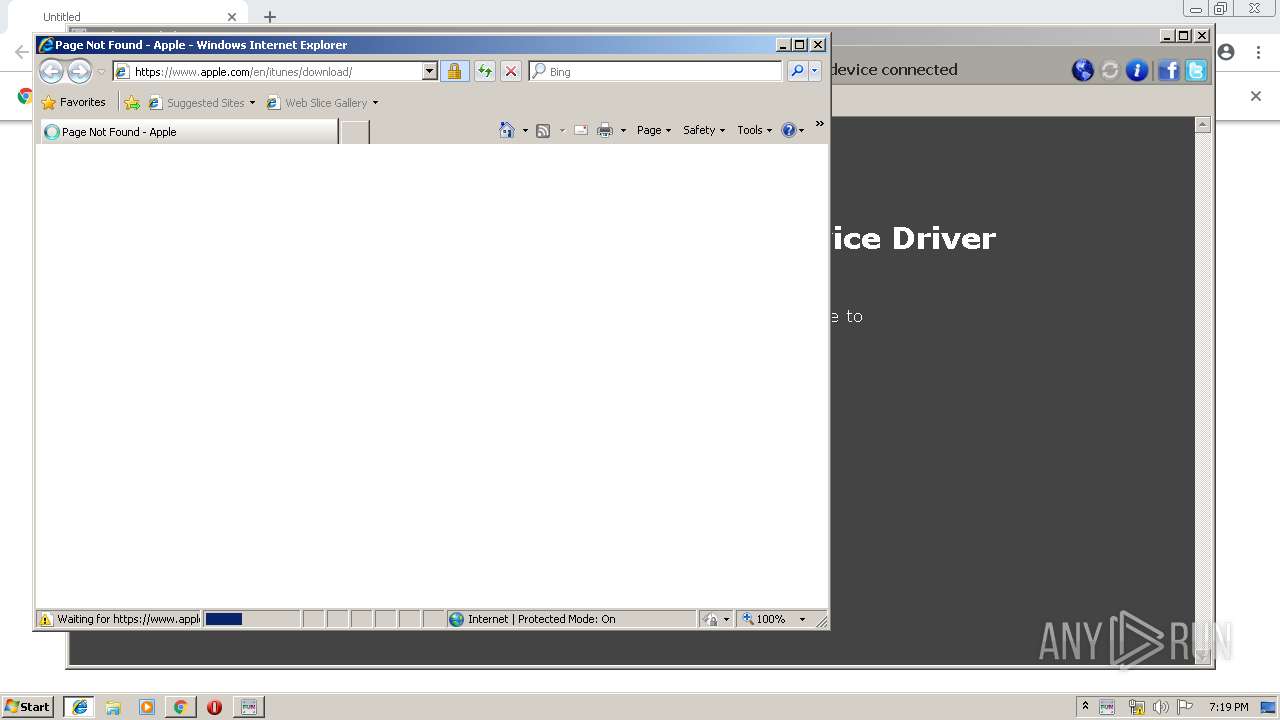Click the Internet Protected Mode zone indicator
Screen dimensions: 1280x720
pos(570,619)
